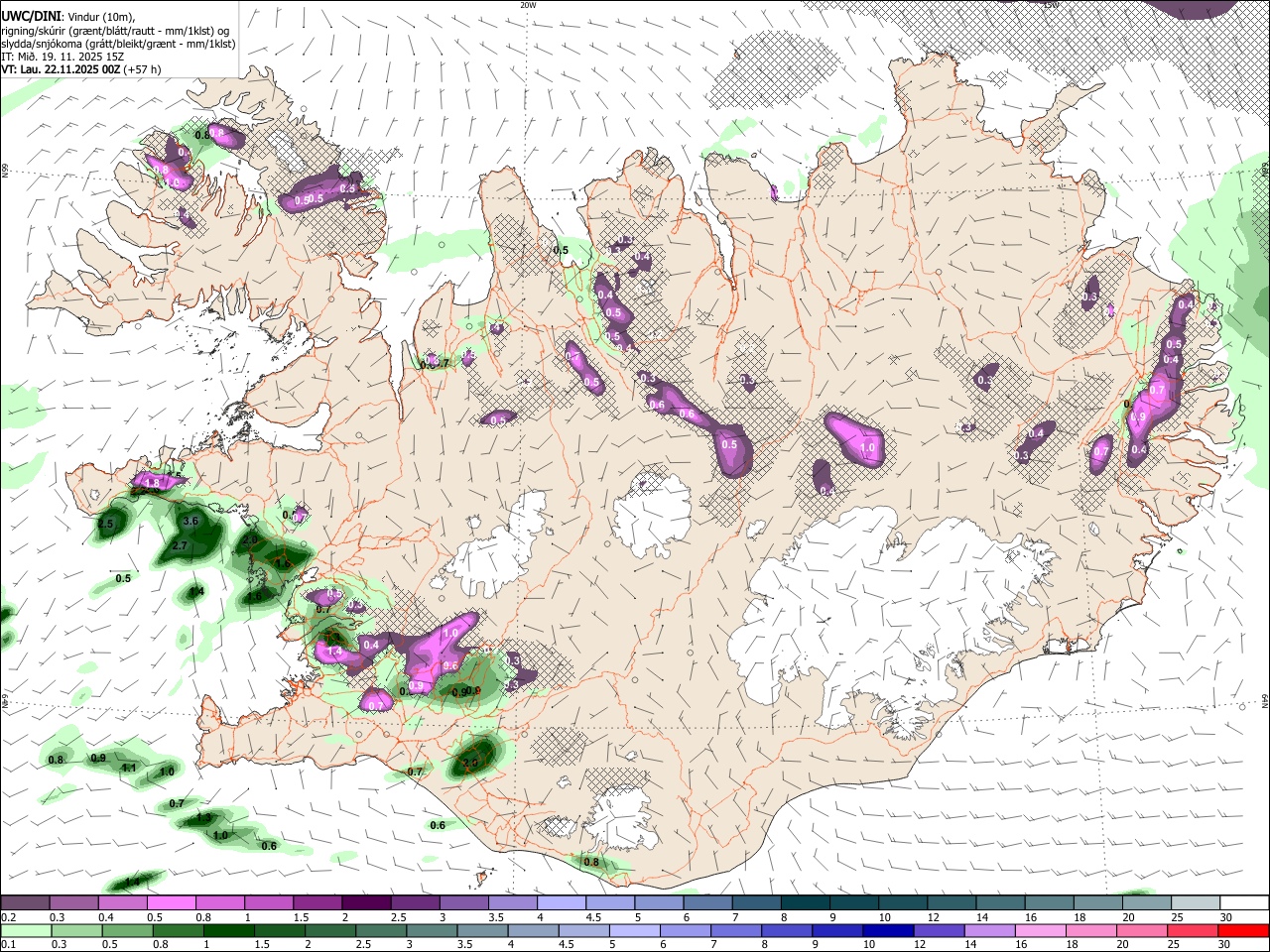The width and height of the screenshot is (1270, 952).
Task: Select the grey-purple 0.2–0.3 swatch in the upper legend
Action: 25,903
